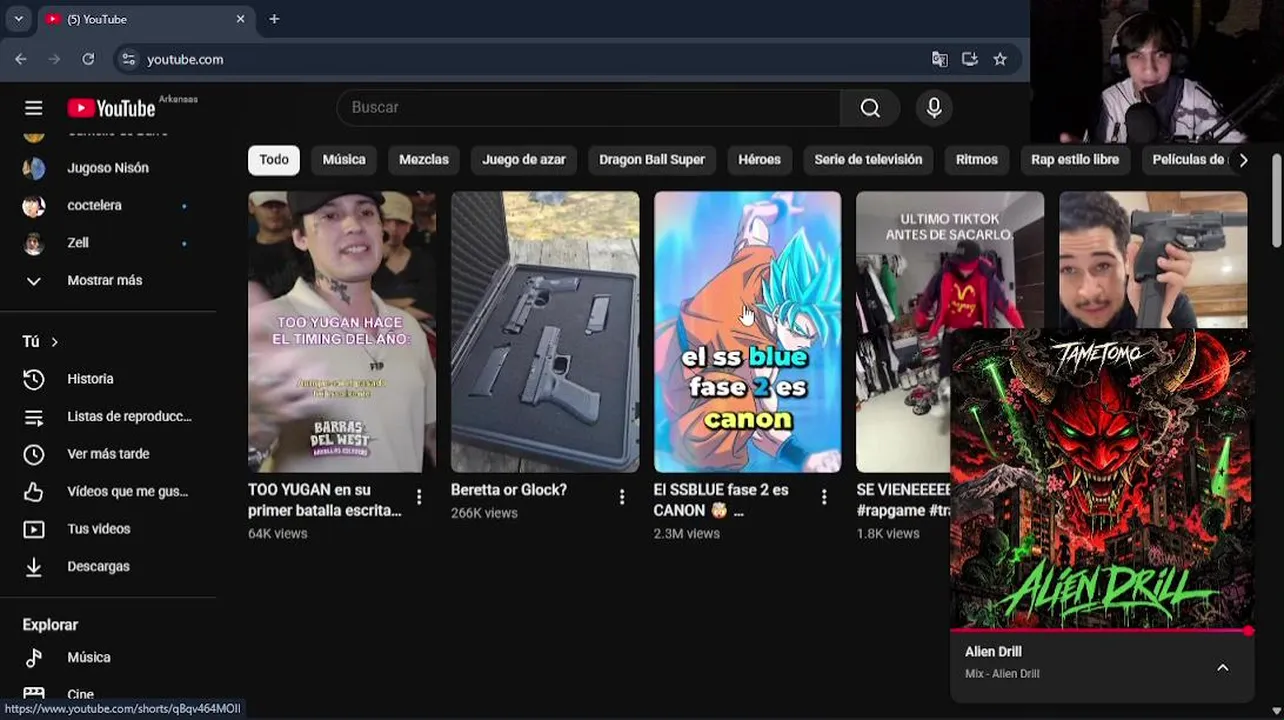The width and height of the screenshot is (1284, 720).
Task: Open Ver más tarde
Action: coord(108,454)
